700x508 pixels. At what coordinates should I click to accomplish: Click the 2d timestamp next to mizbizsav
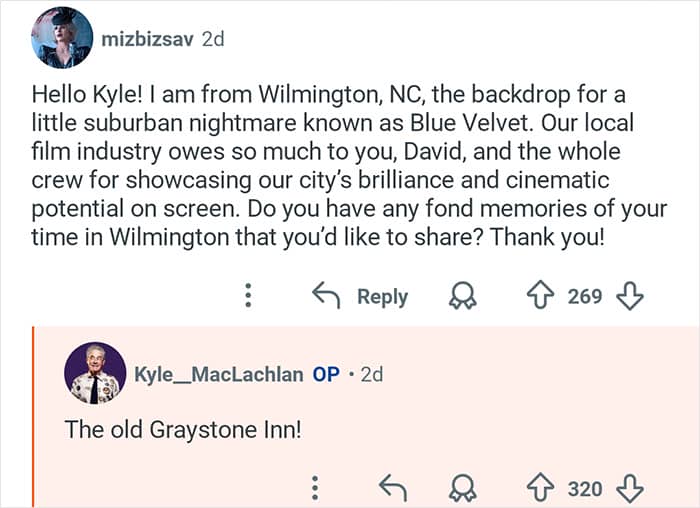coord(213,39)
